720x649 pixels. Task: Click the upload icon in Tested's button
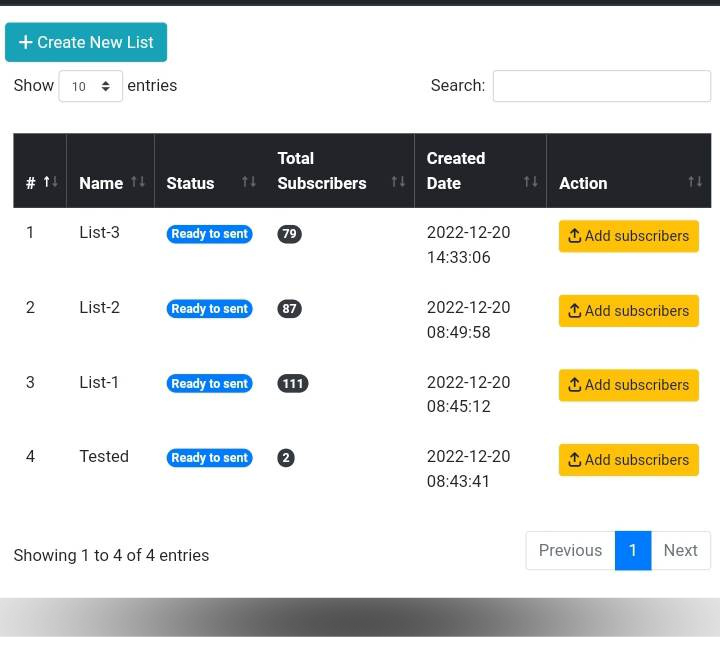tap(574, 459)
